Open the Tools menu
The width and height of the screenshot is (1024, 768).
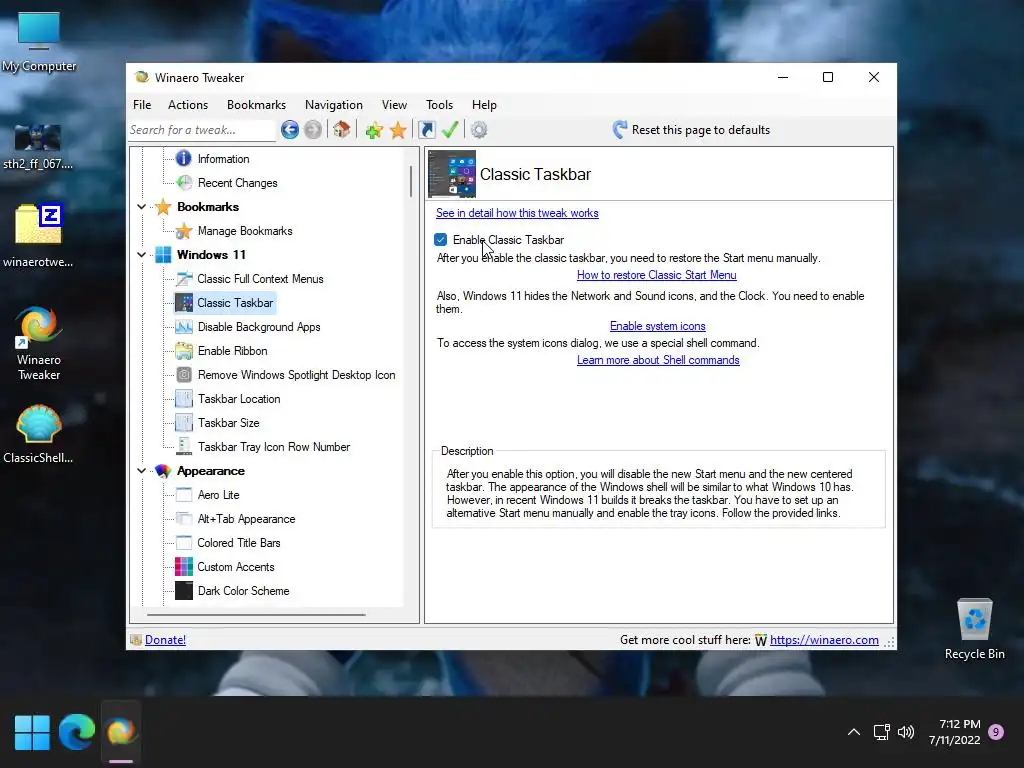440,104
